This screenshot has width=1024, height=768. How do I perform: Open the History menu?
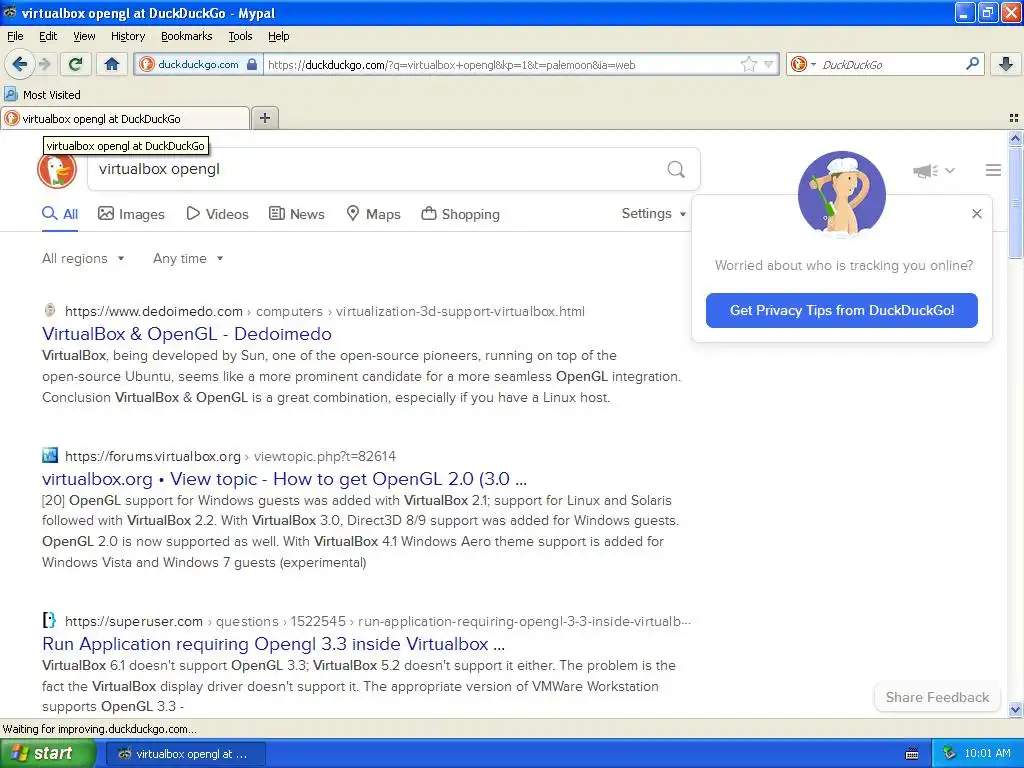(128, 36)
